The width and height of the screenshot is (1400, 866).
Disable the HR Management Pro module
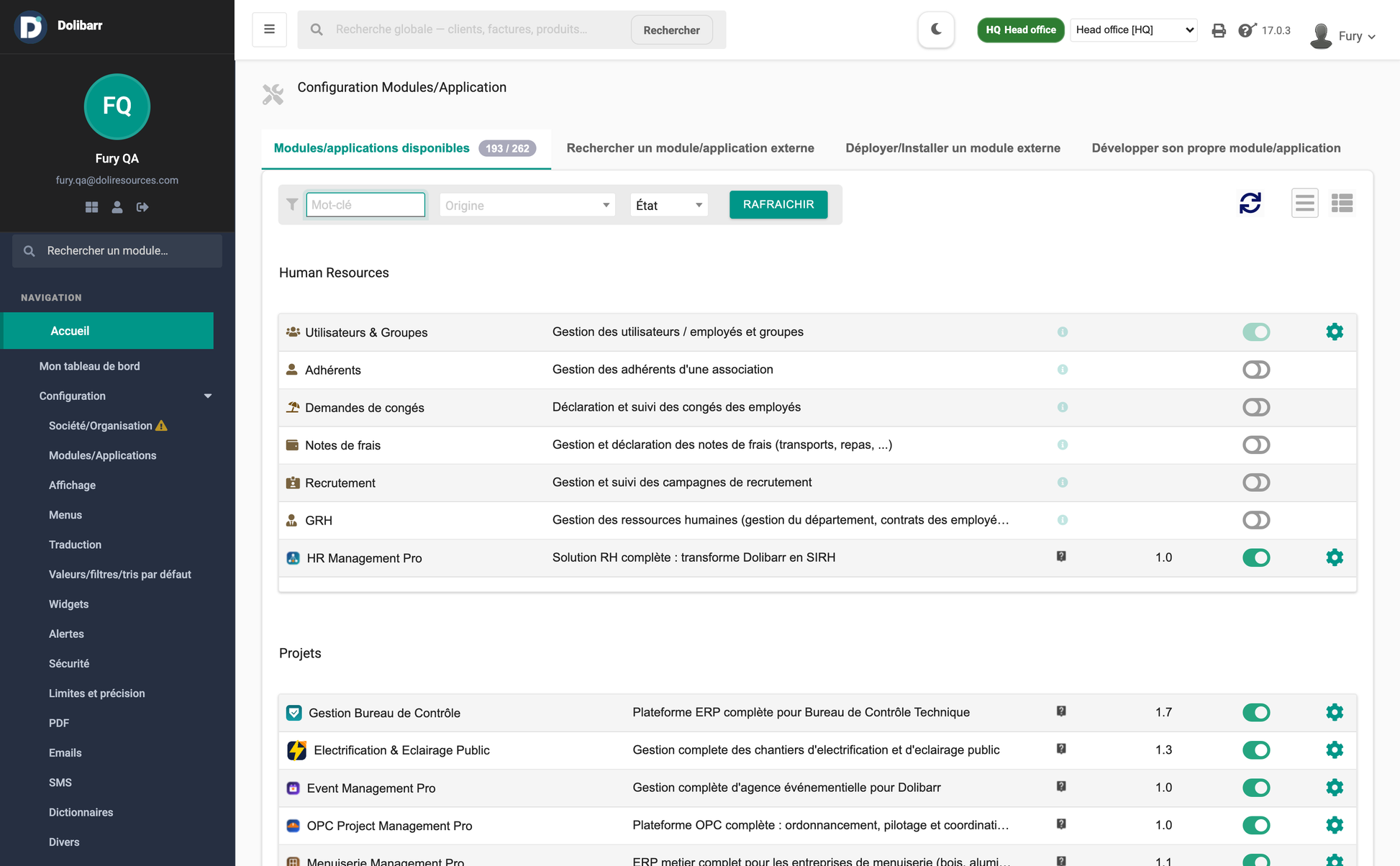click(1256, 557)
